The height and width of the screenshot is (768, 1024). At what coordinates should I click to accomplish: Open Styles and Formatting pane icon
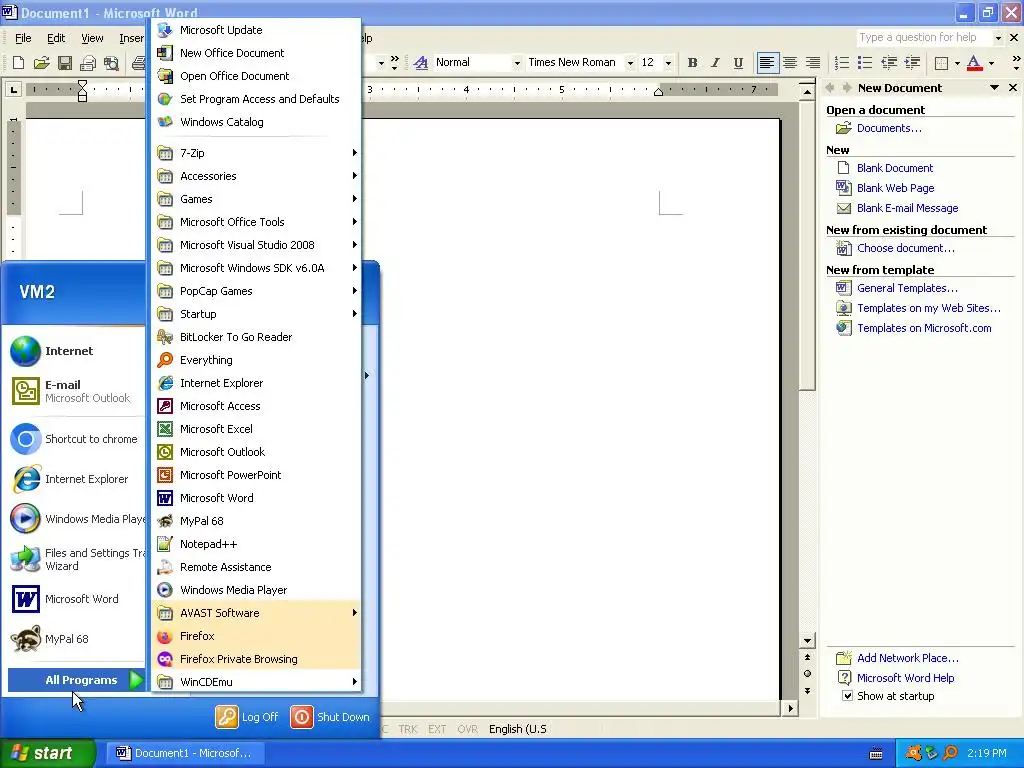tap(421, 63)
